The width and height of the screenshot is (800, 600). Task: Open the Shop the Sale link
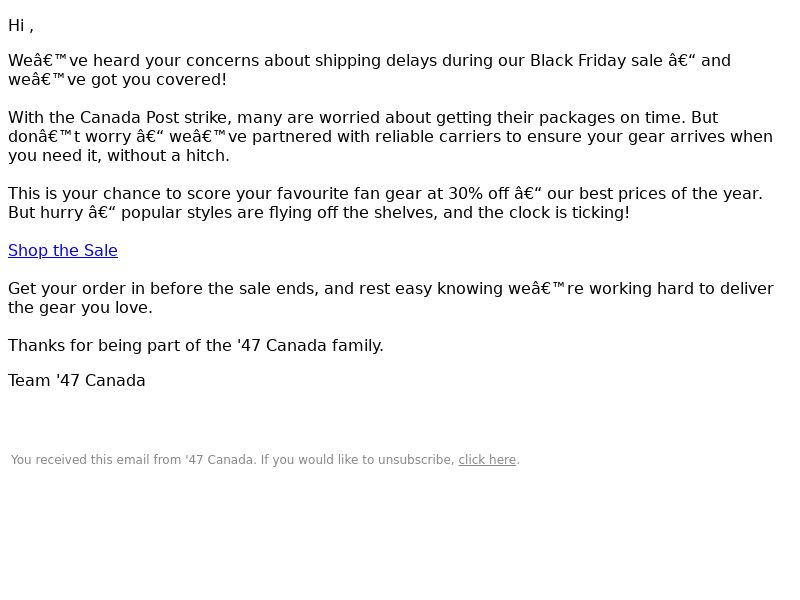(63, 251)
